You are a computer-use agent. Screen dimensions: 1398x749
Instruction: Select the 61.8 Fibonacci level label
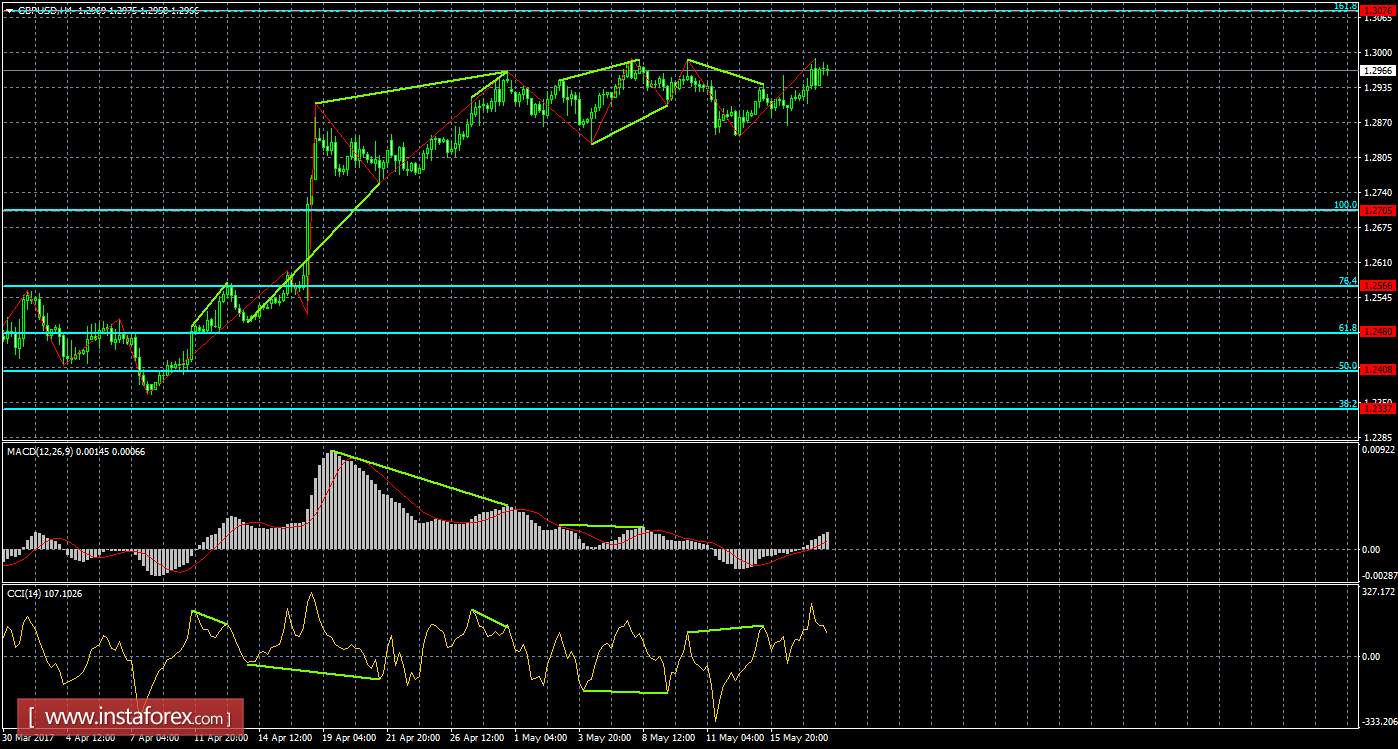coord(1347,327)
